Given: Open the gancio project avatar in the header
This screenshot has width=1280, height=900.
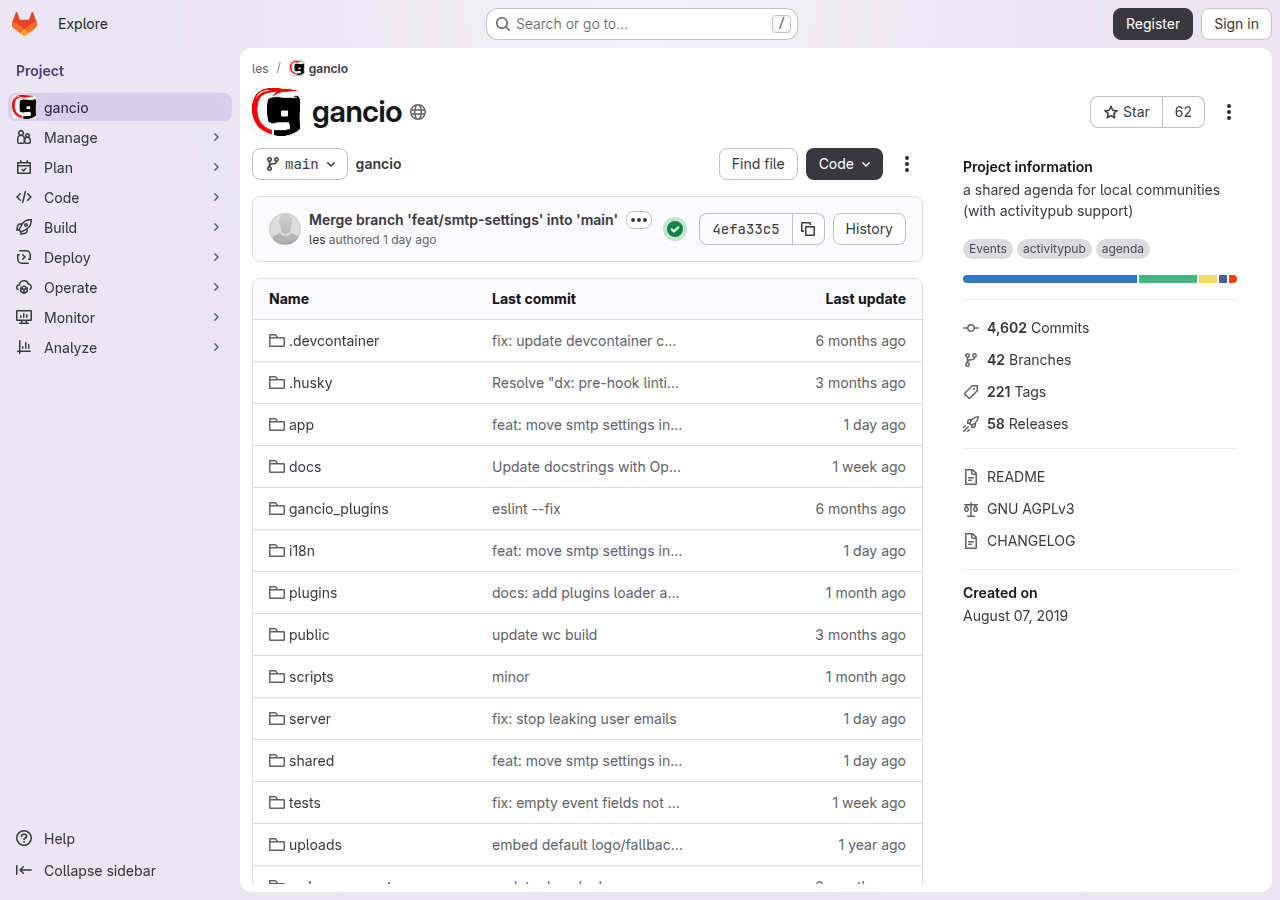Looking at the screenshot, I should [276, 112].
